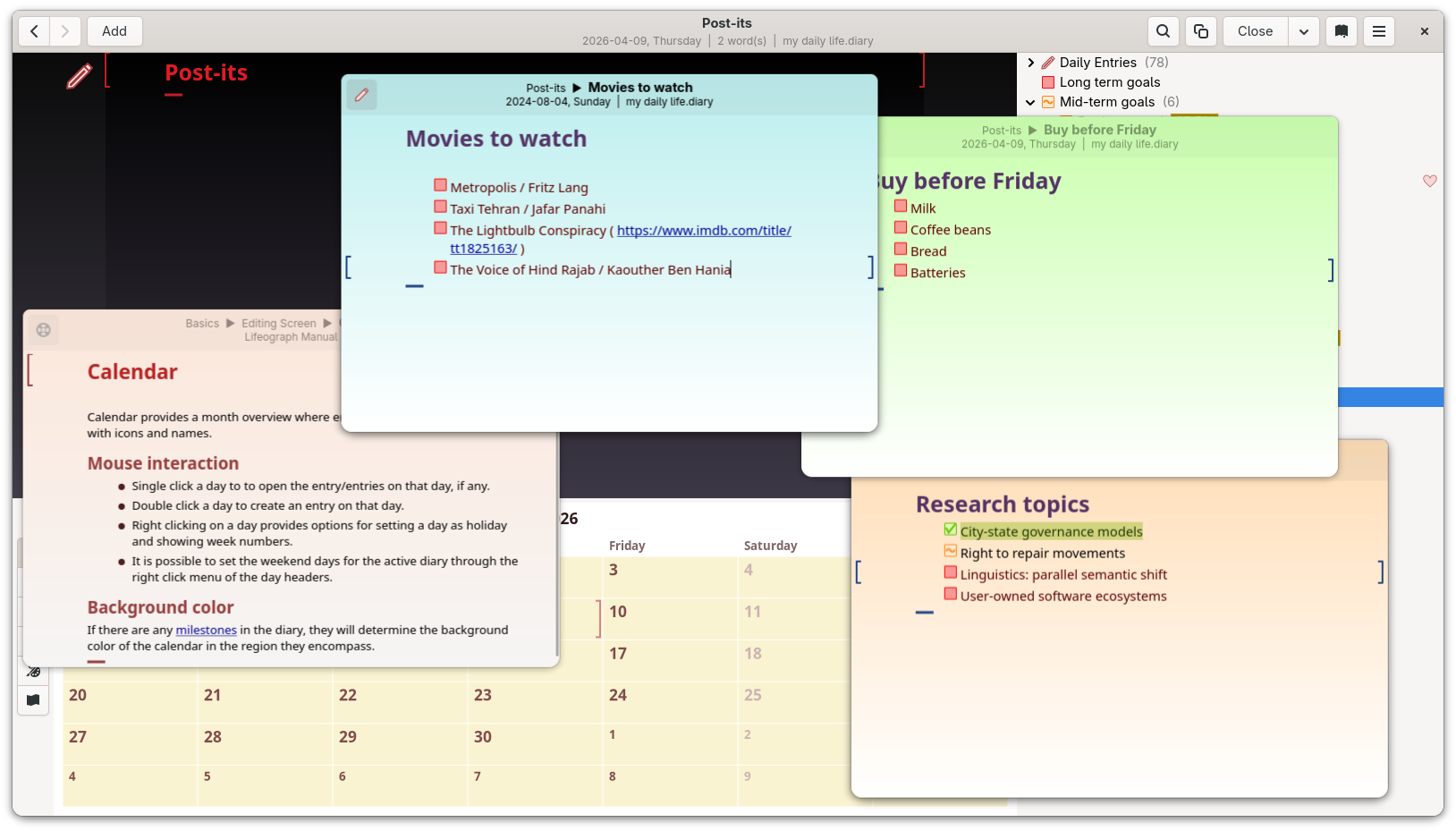Screen dimensions: 1456x831
Task: Open the dropdown arrow beside Close
Action: coord(1304,31)
